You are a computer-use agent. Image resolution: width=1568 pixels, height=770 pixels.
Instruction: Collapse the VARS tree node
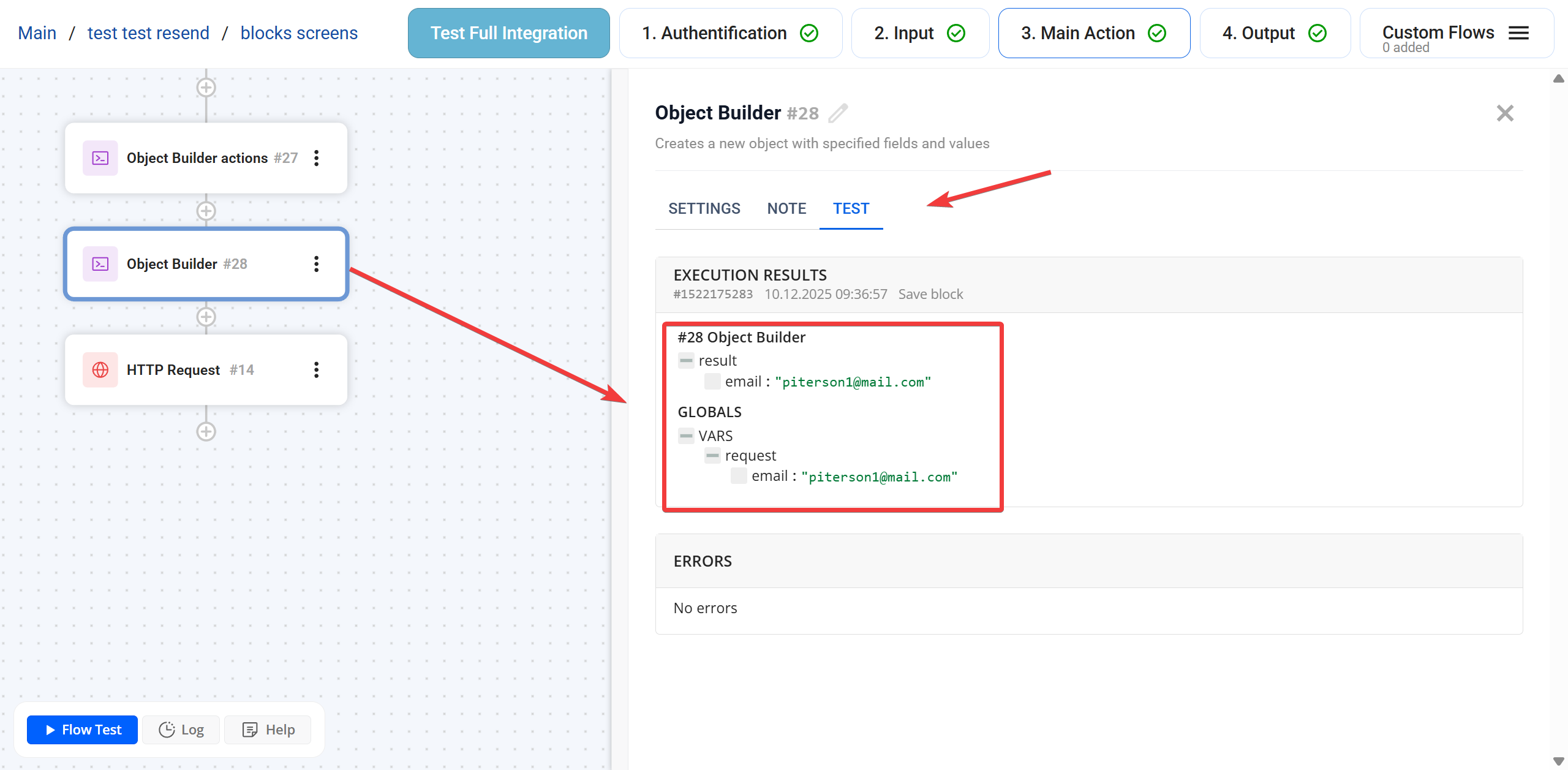point(686,436)
